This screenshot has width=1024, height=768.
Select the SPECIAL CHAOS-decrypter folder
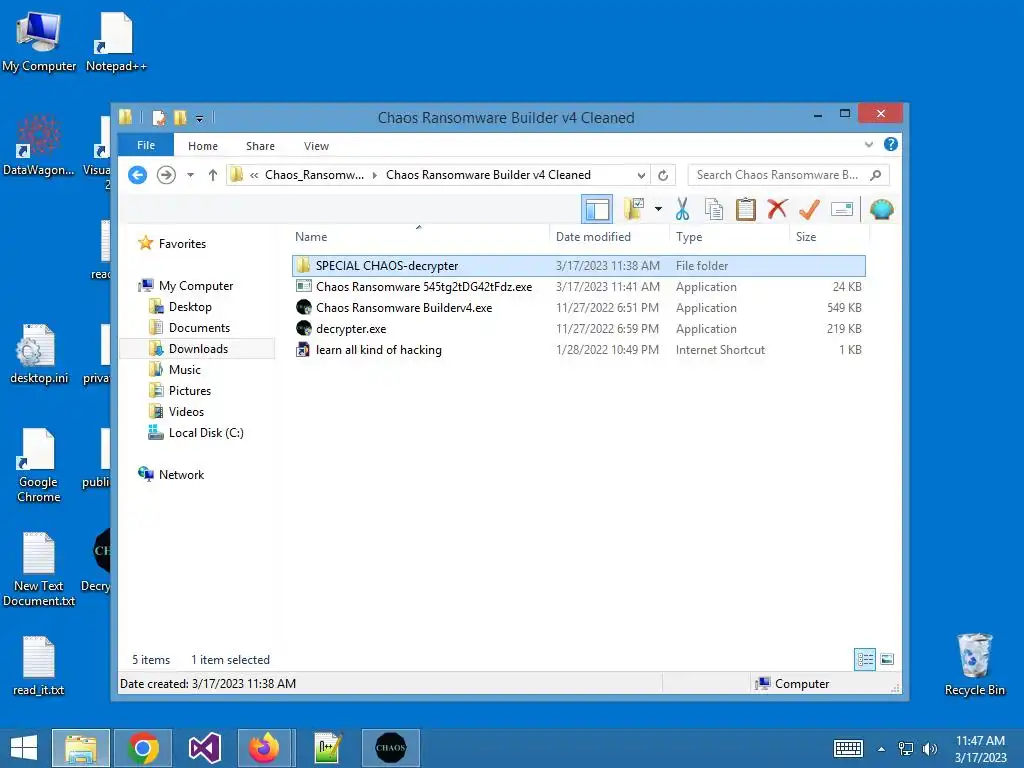pos(579,266)
